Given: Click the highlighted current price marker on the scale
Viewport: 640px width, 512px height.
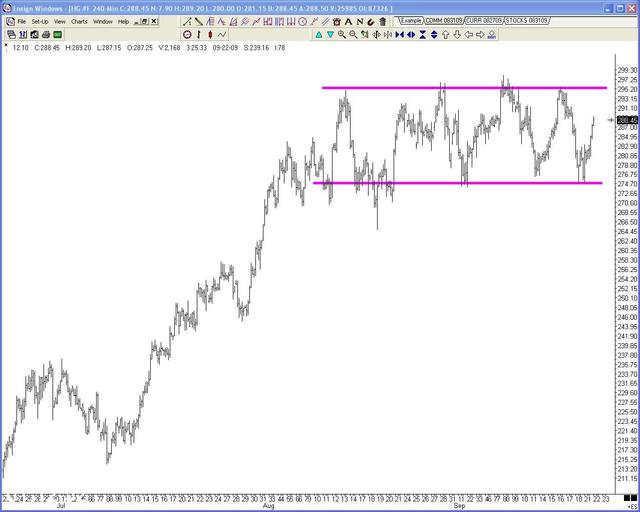Looking at the screenshot, I should point(627,120).
